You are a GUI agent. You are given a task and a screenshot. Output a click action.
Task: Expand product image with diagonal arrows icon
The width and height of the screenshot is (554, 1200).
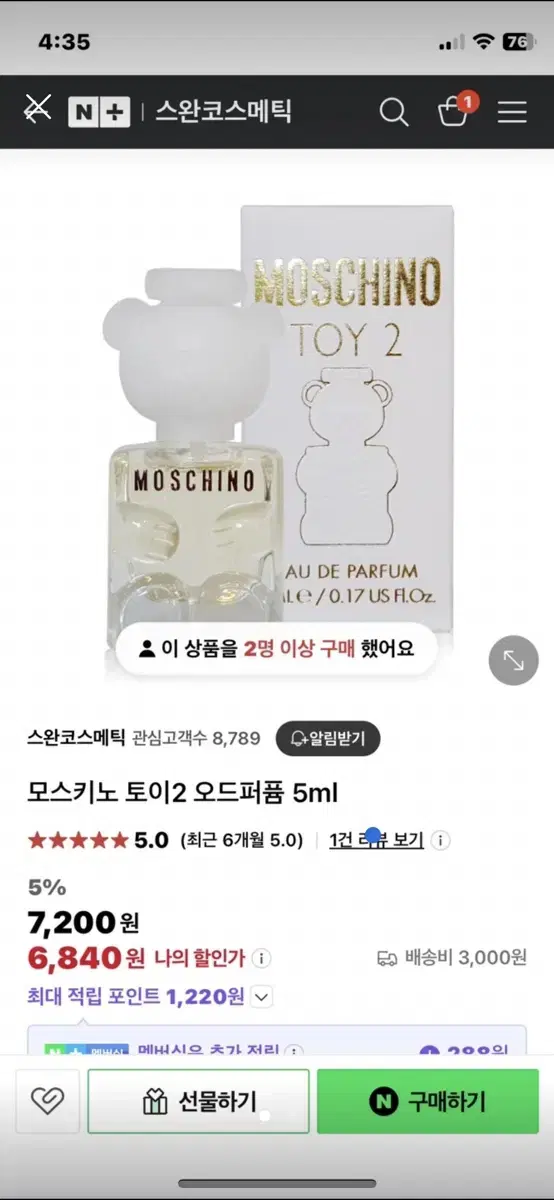coord(514,660)
